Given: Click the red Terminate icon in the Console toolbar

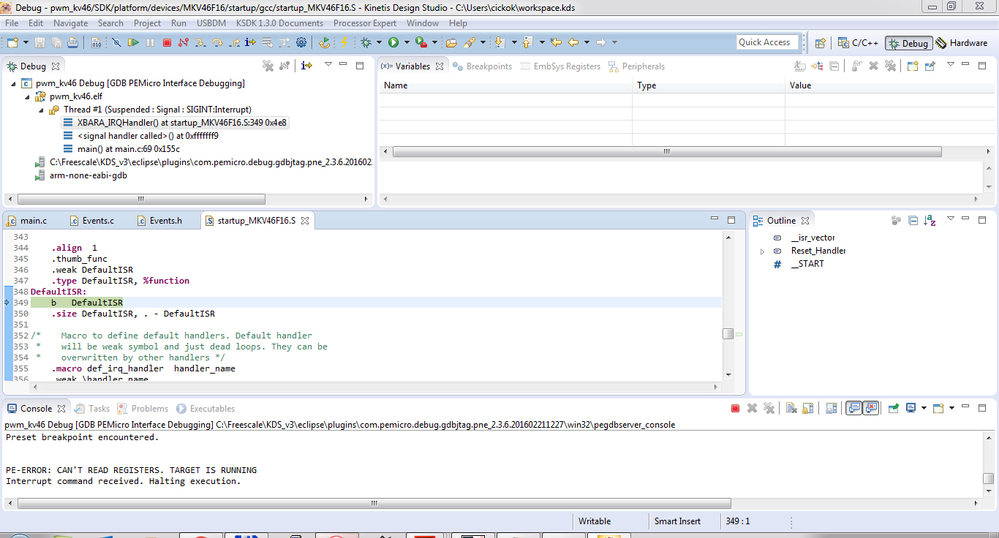Looking at the screenshot, I should tap(735, 409).
